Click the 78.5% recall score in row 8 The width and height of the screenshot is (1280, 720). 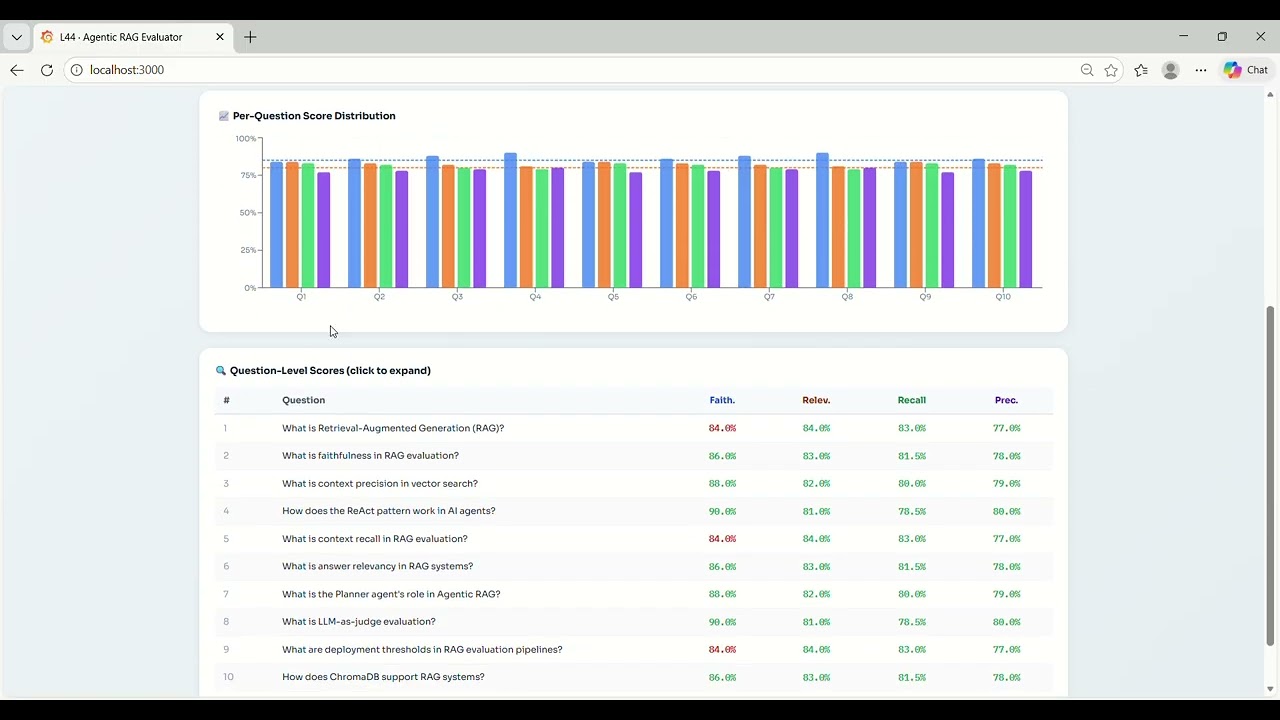click(912, 622)
